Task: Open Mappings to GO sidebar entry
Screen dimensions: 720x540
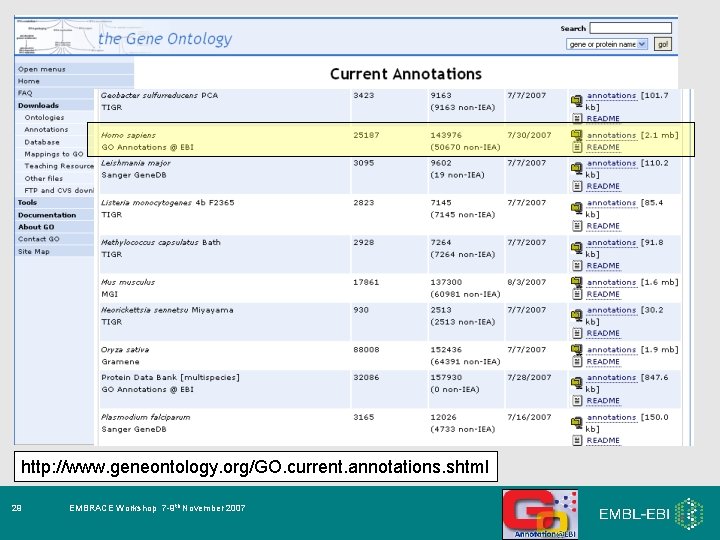Action: (x=54, y=154)
